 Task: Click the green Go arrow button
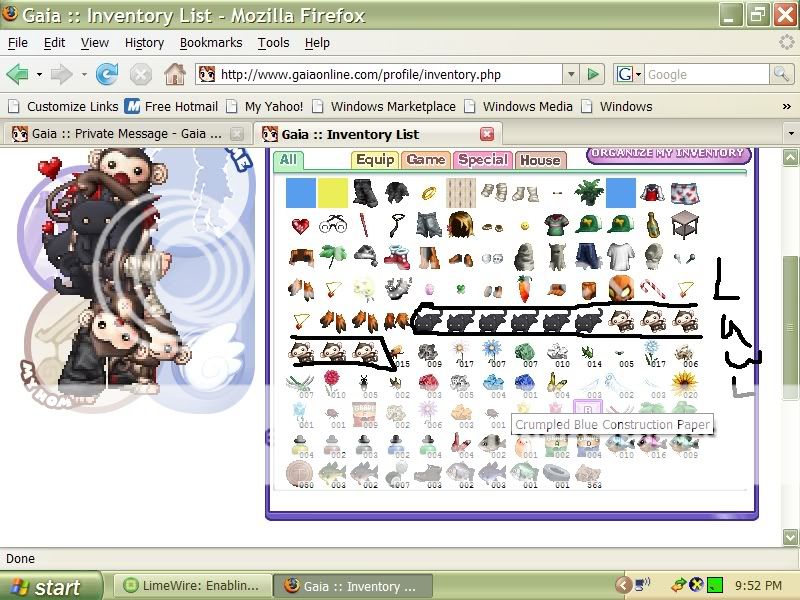[x=593, y=74]
